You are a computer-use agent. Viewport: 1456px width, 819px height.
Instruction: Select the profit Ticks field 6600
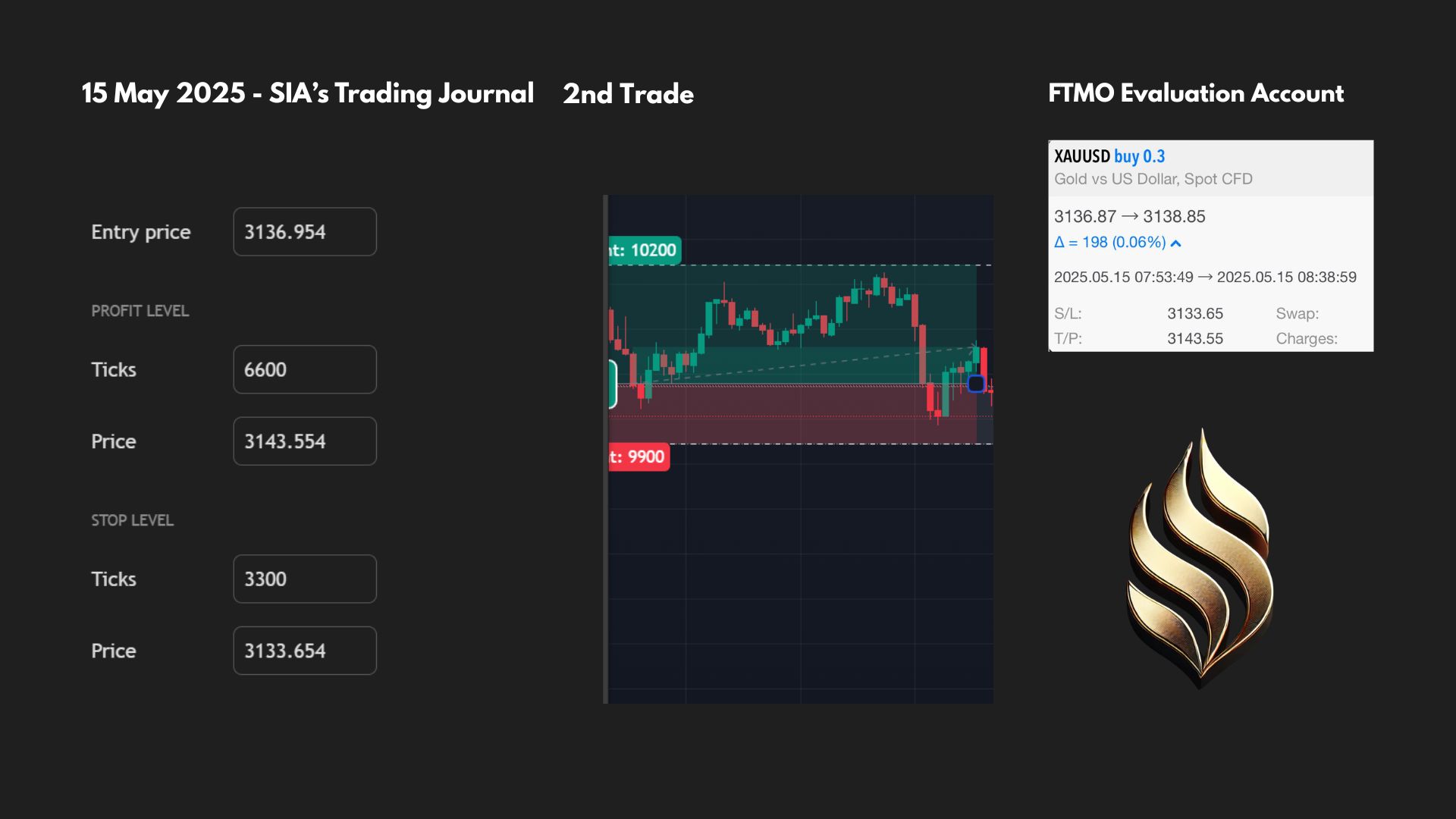[x=305, y=369]
